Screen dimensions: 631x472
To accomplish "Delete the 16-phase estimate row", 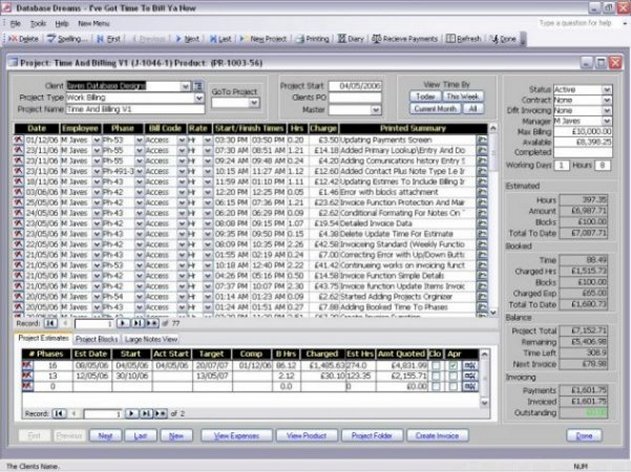I will [x=28, y=365].
